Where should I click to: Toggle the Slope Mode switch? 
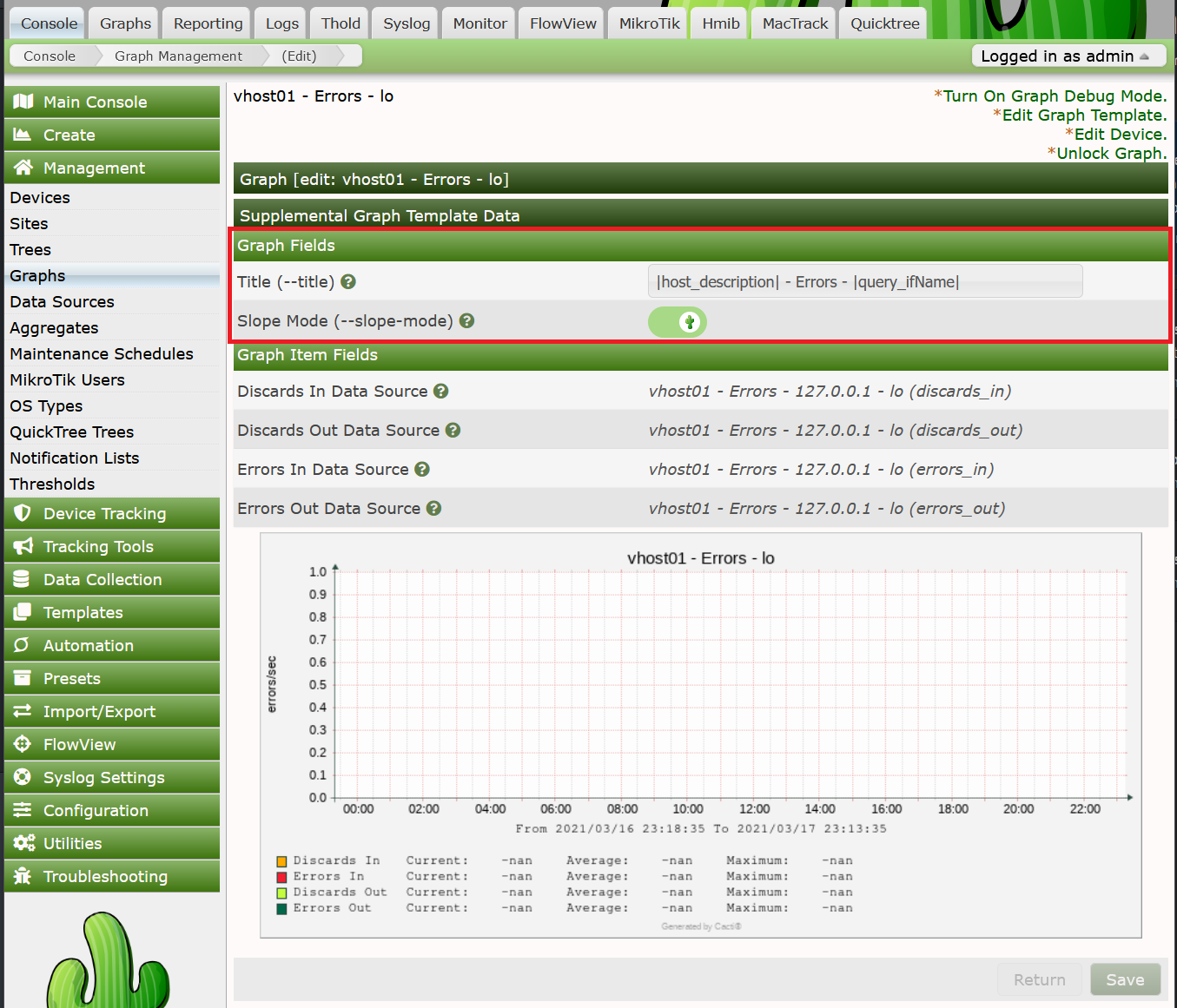(678, 322)
